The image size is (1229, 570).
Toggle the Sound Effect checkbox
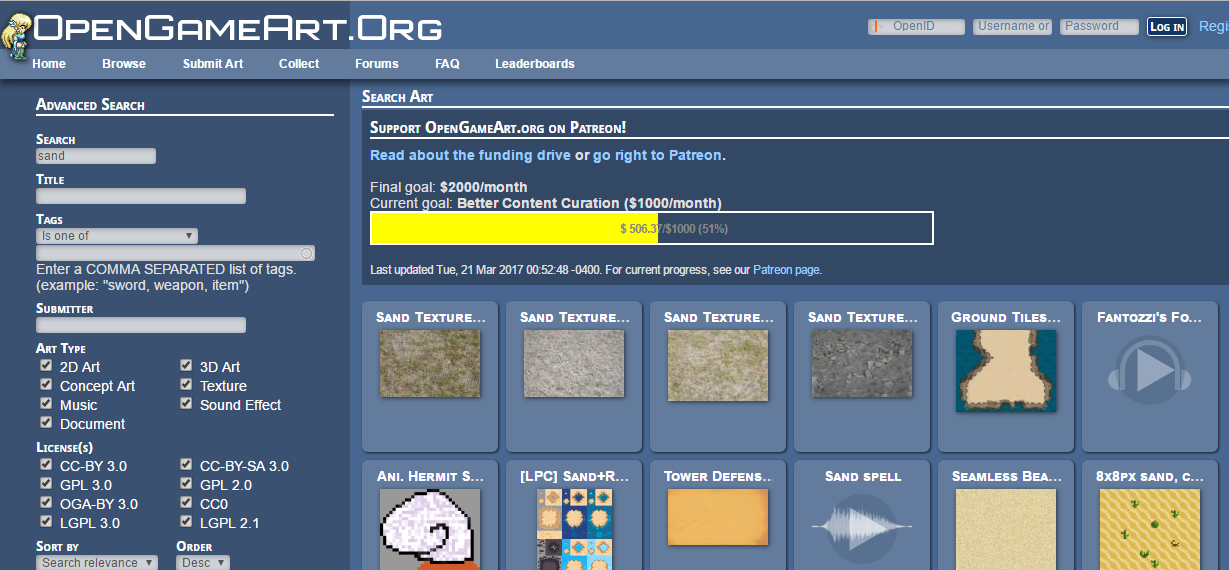tap(186, 404)
